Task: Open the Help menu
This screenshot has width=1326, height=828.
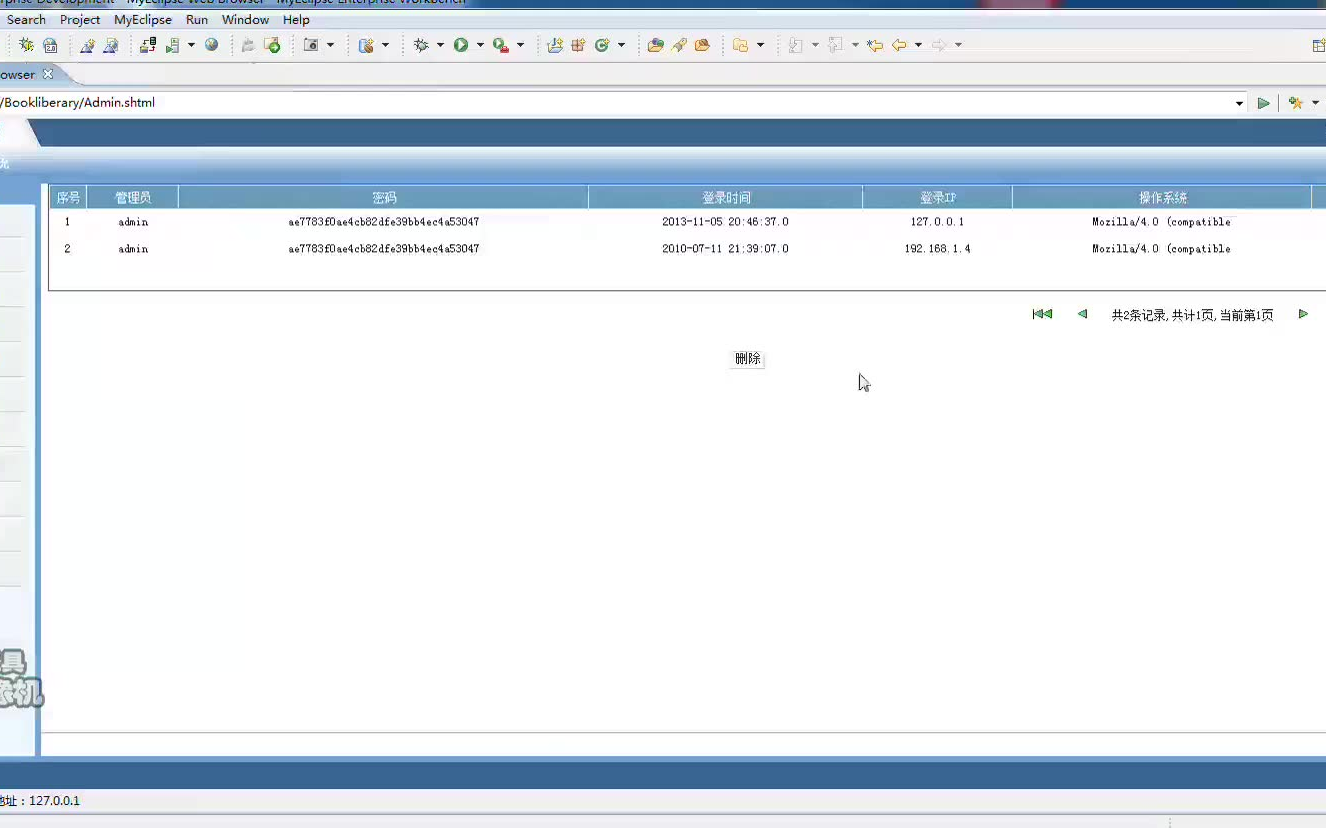Action: [x=296, y=20]
